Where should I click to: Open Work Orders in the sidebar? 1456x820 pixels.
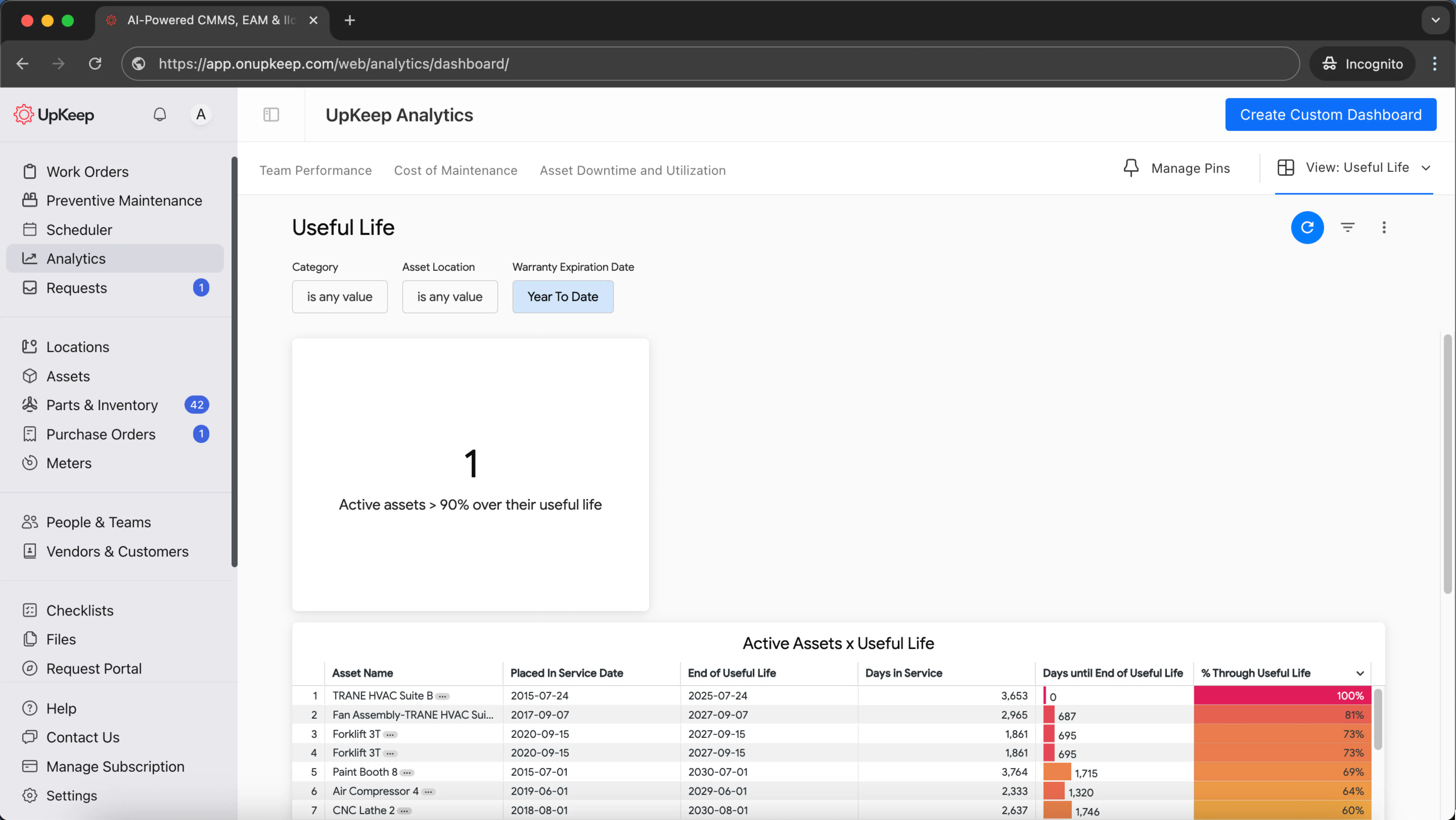(x=87, y=172)
